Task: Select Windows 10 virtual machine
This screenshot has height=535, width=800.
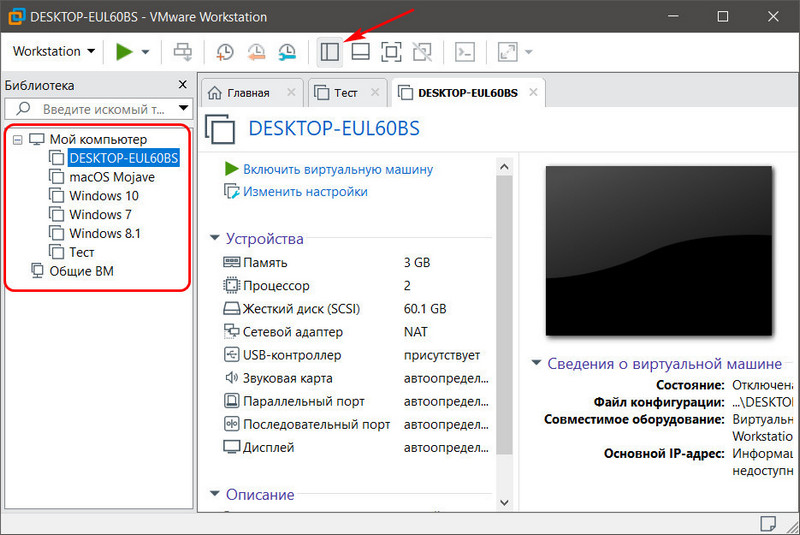Action: 104,196
